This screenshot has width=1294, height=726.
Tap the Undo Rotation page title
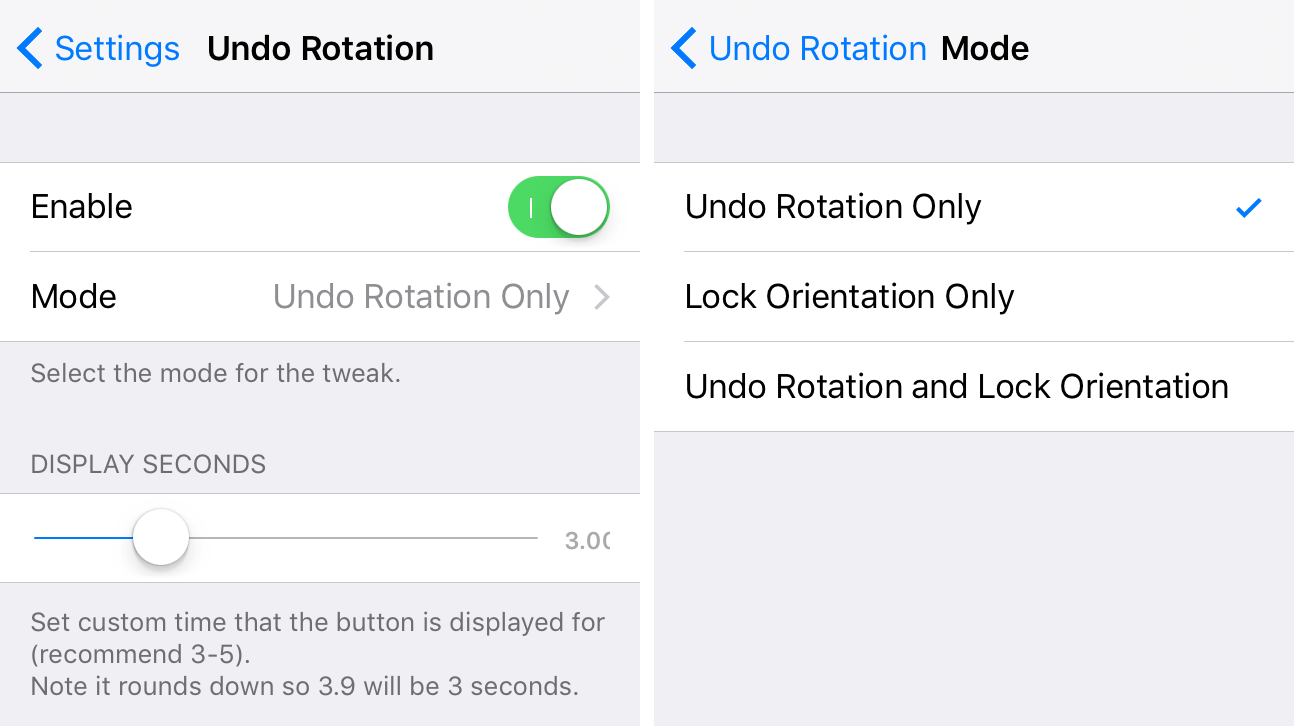tap(320, 47)
